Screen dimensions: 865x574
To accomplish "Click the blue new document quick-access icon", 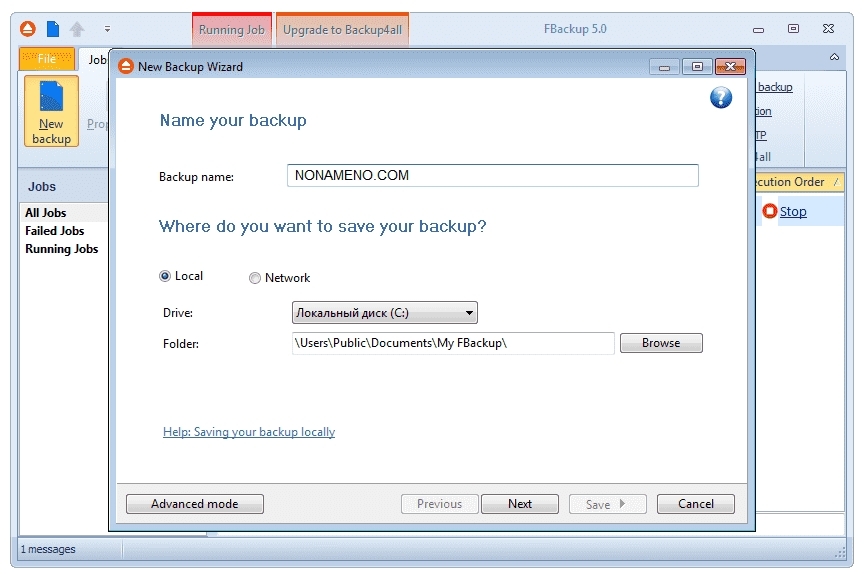I will coord(53,29).
